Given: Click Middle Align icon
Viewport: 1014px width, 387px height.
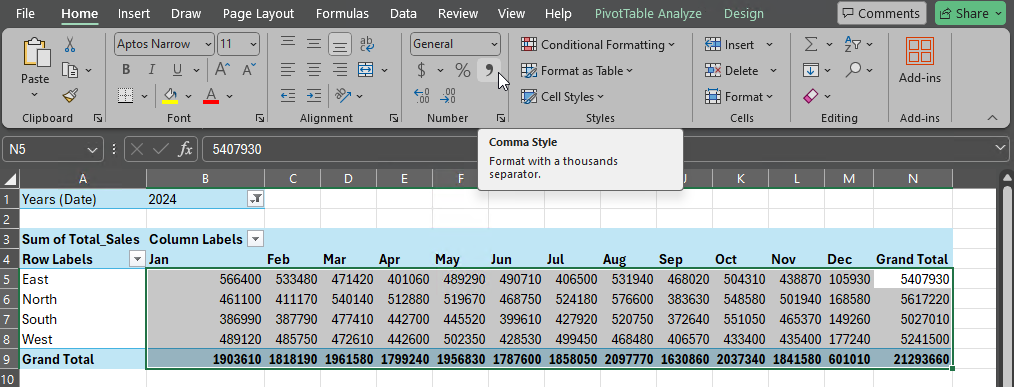Looking at the screenshot, I should 314,44.
